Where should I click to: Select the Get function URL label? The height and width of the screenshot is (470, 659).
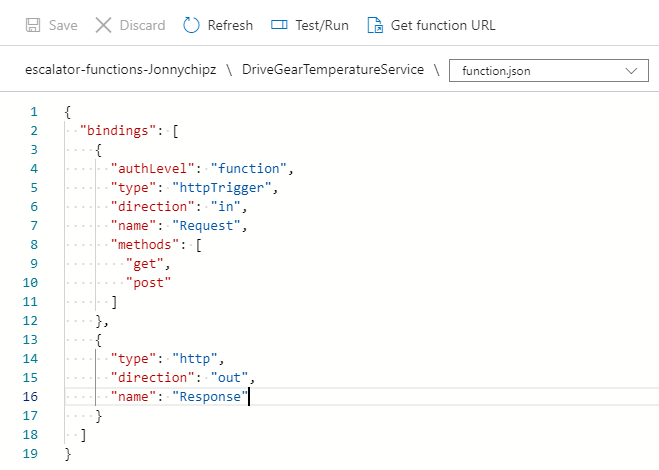click(443, 25)
